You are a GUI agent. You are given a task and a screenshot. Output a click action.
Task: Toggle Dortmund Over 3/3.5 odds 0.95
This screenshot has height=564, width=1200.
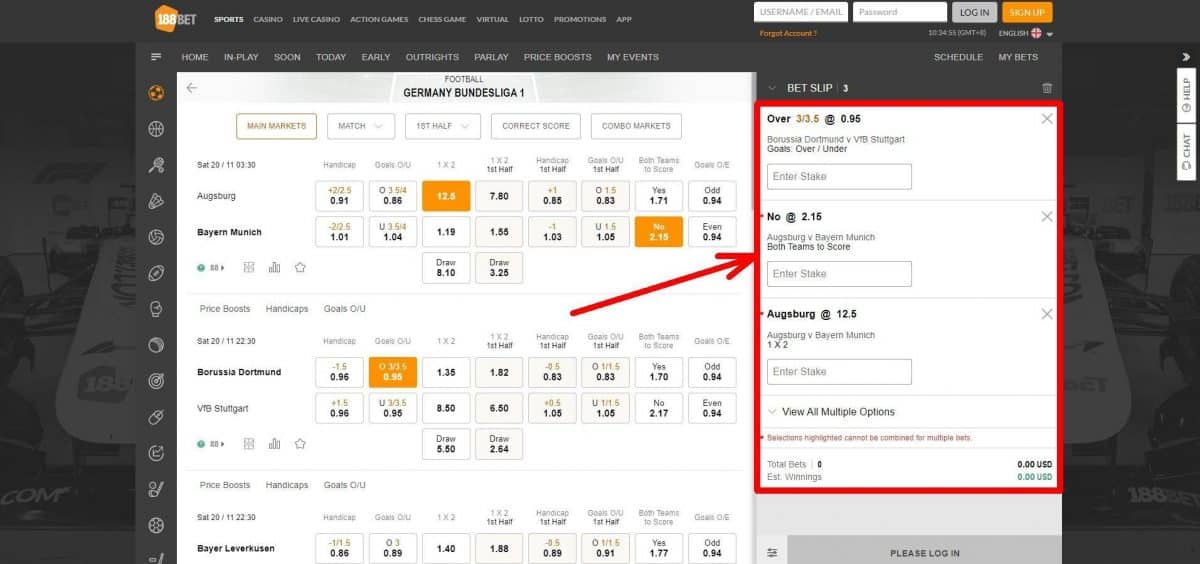pyautogui.click(x=393, y=372)
